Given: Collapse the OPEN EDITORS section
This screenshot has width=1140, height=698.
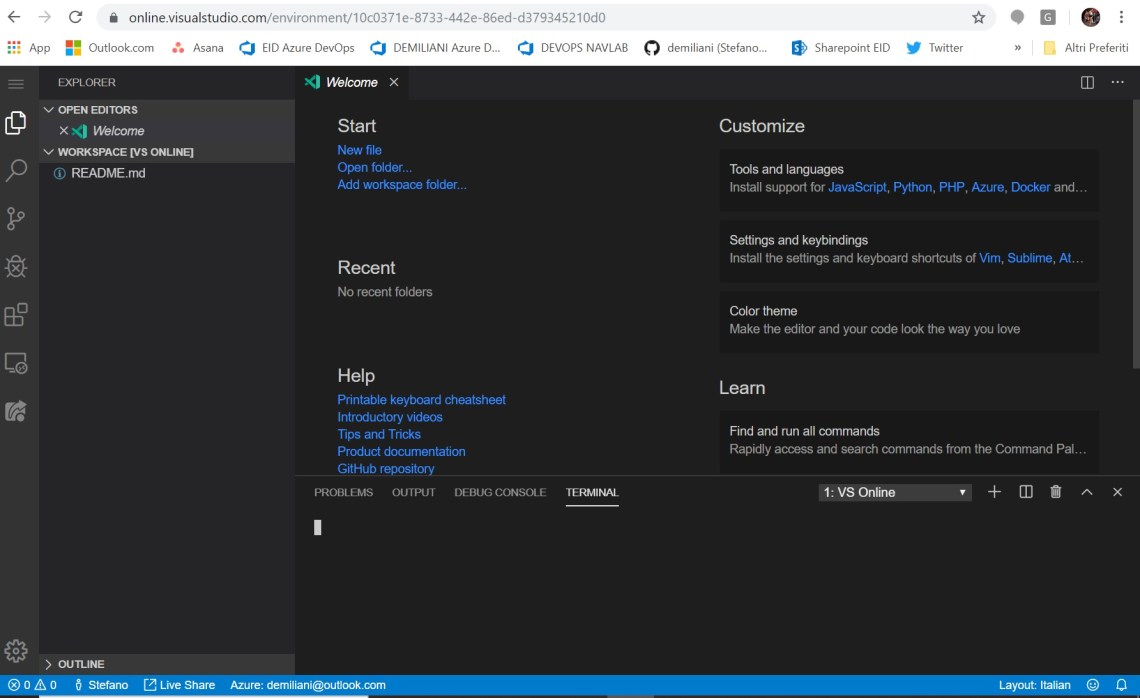Looking at the screenshot, I should pyautogui.click(x=95, y=109).
